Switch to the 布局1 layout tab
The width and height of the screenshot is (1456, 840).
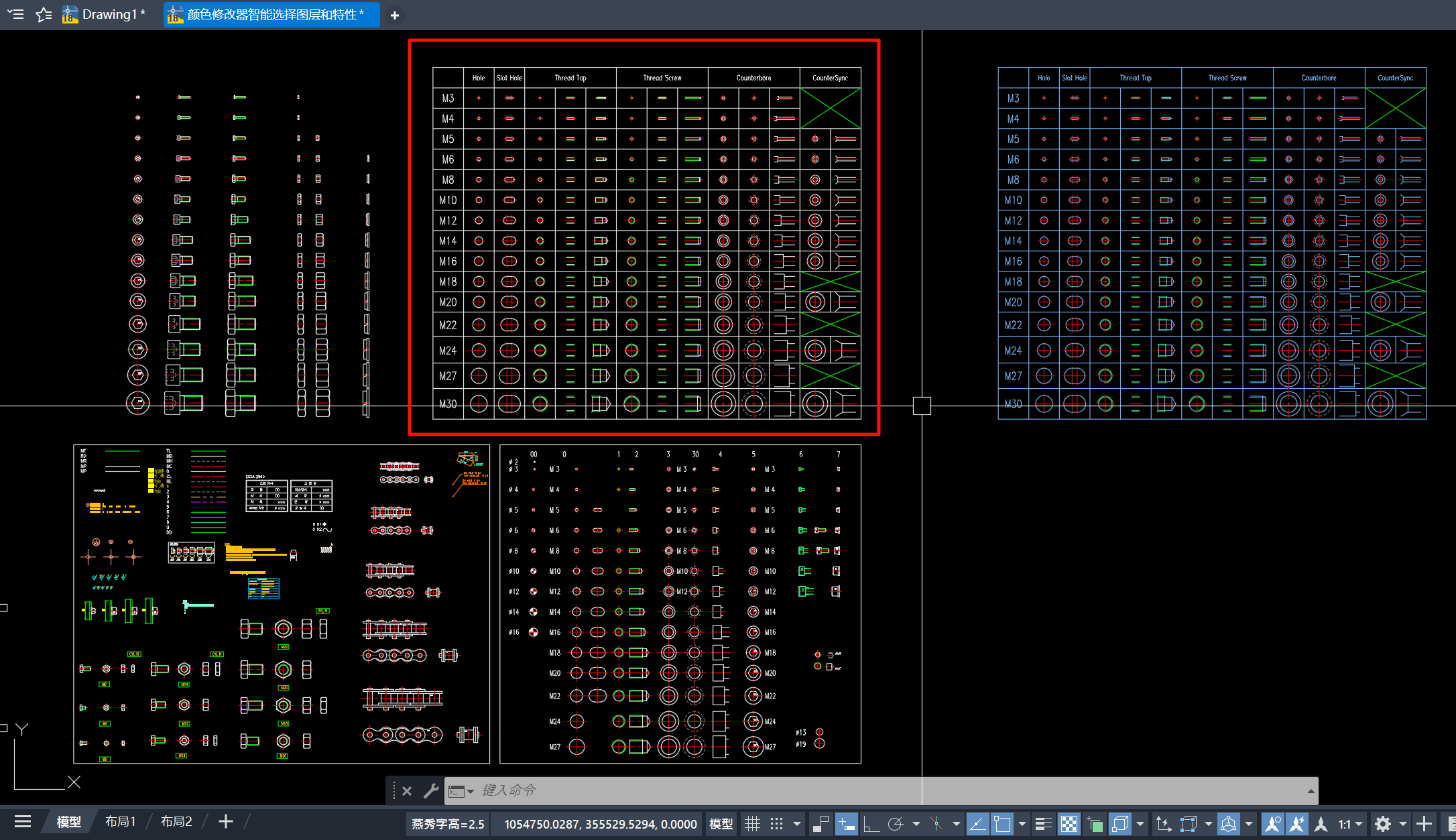point(121,822)
